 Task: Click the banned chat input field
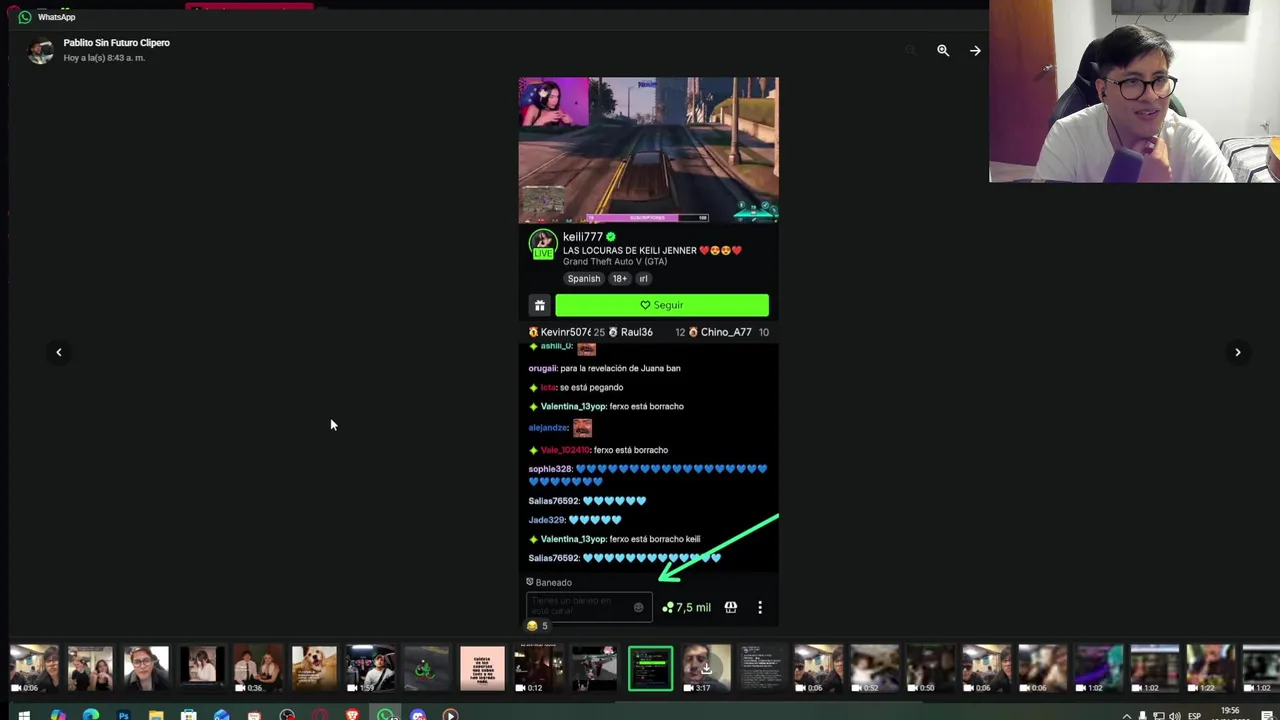589,607
